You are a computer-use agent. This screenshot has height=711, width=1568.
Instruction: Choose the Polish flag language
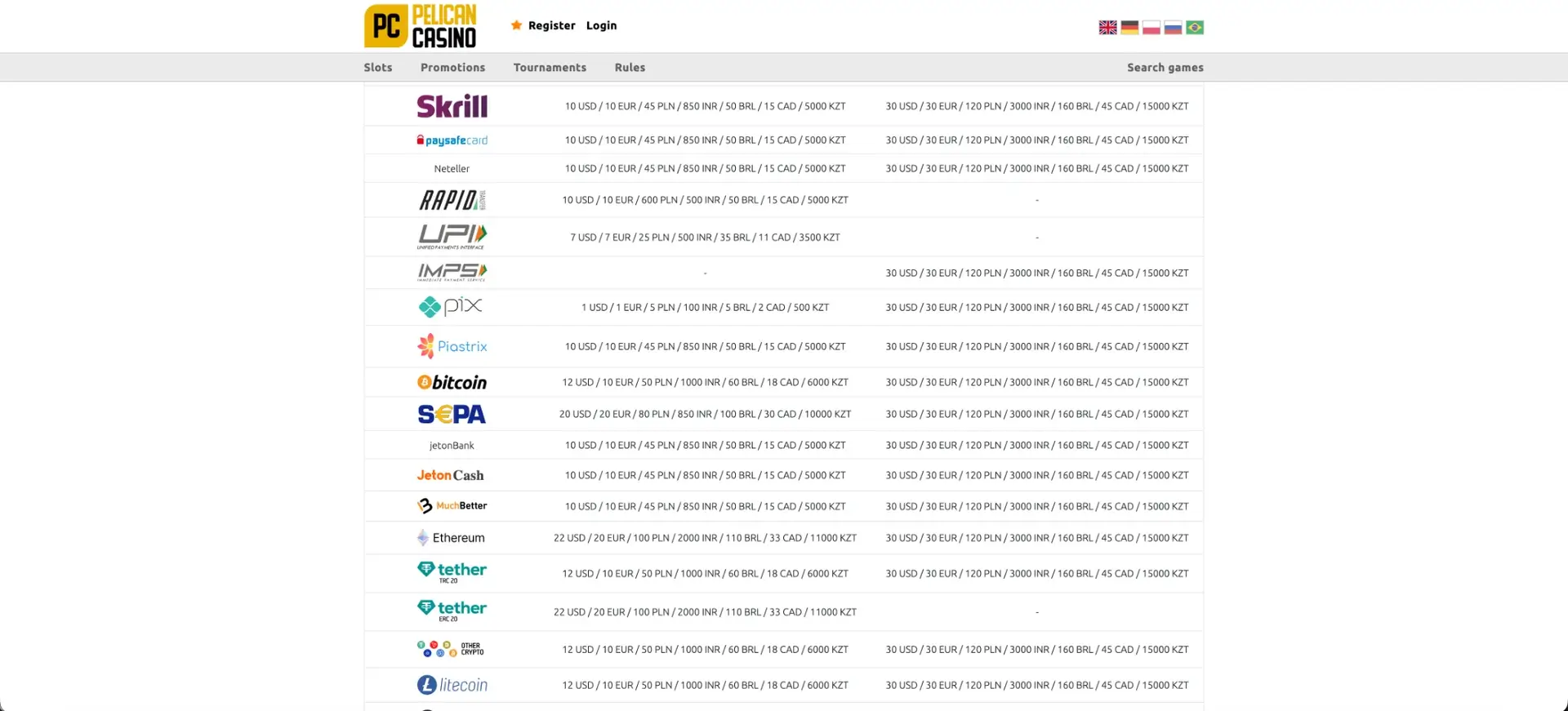(1151, 28)
